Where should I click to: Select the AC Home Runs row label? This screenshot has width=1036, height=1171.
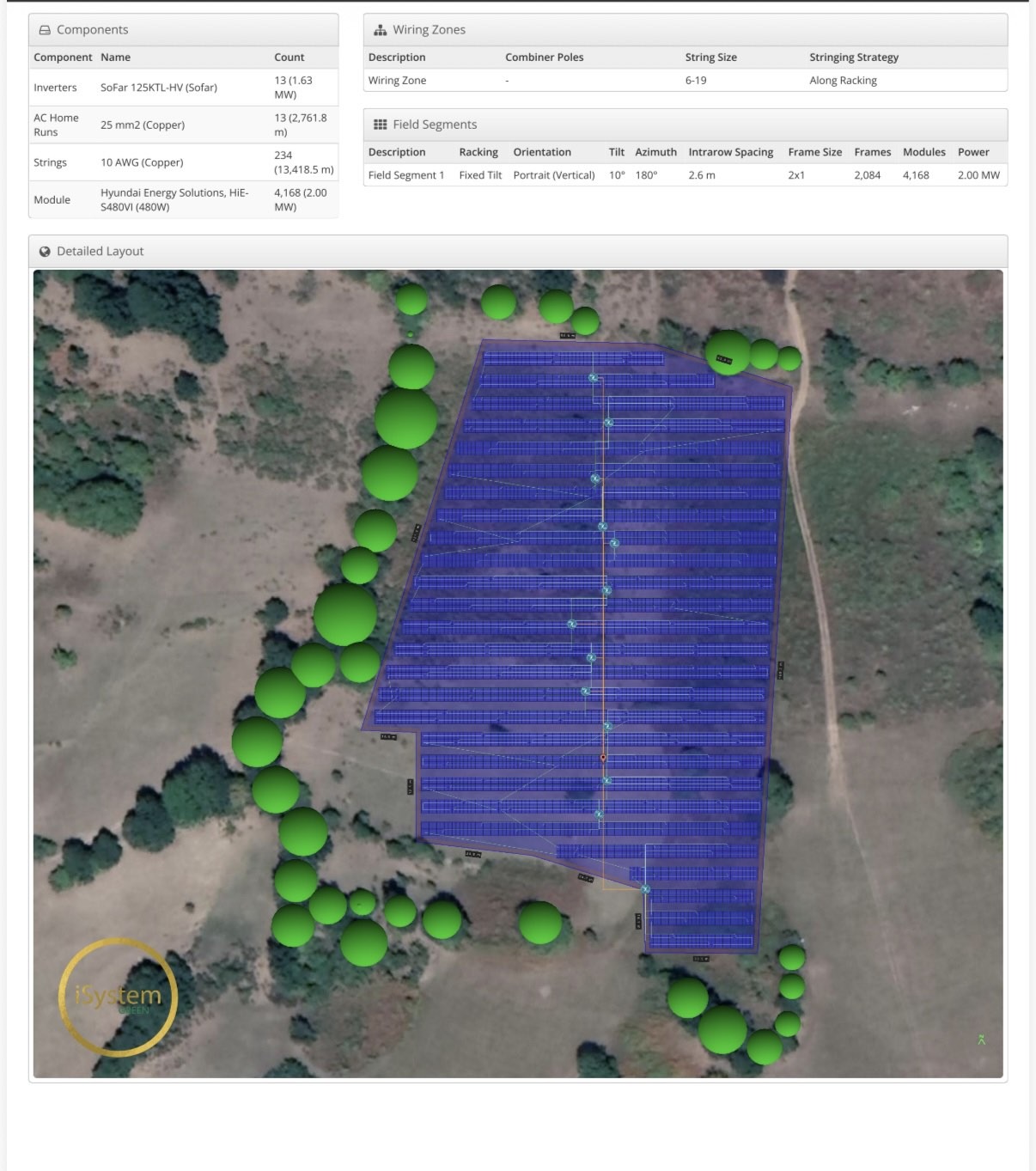tap(56, 125)
